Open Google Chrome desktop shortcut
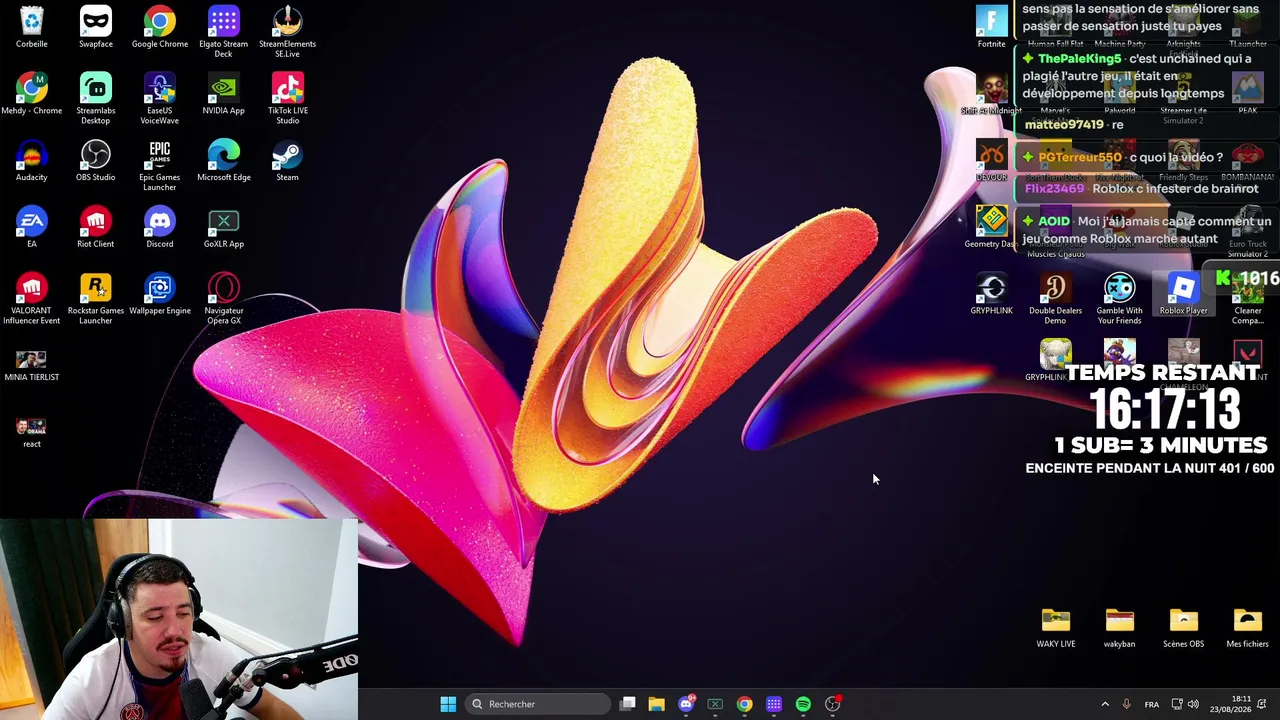1280x720 pixels. tap(160, 27)
